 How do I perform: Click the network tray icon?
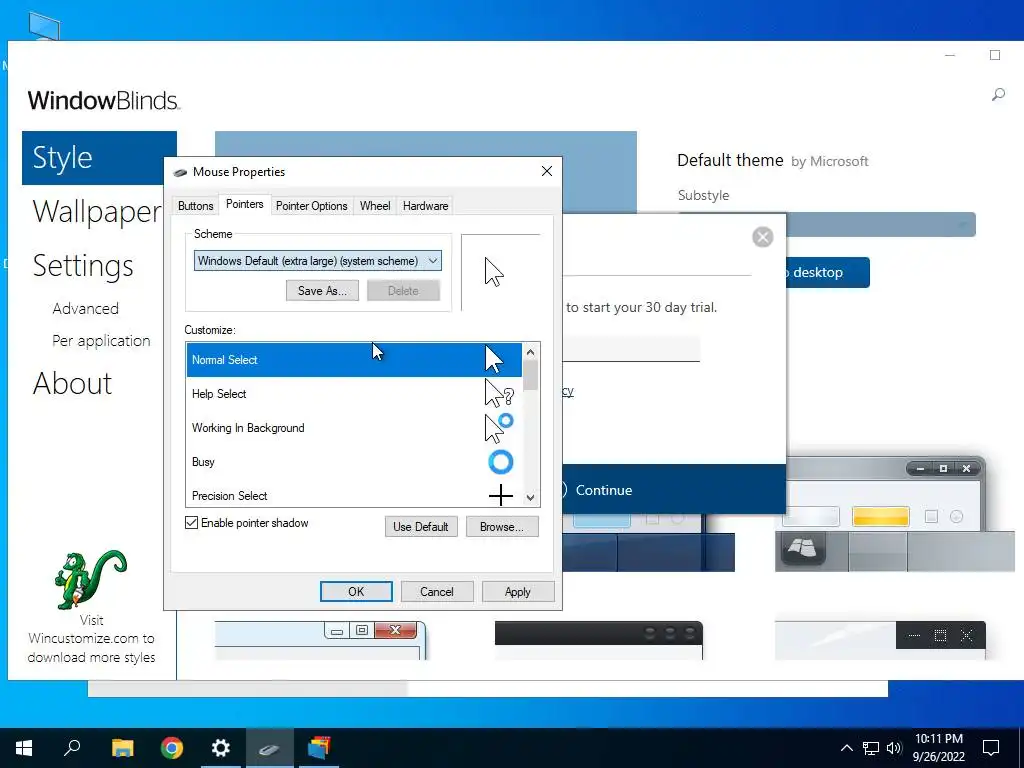(x=871, y=748)
